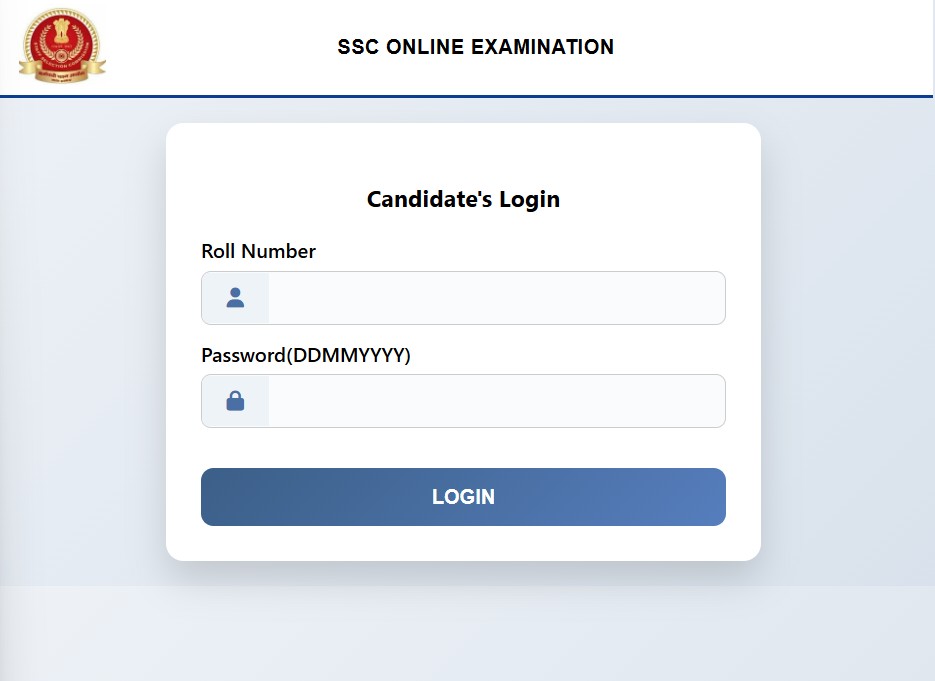Focus the Roll Number text box
This screenshot has height=681, width=935.
coord(496,298)
